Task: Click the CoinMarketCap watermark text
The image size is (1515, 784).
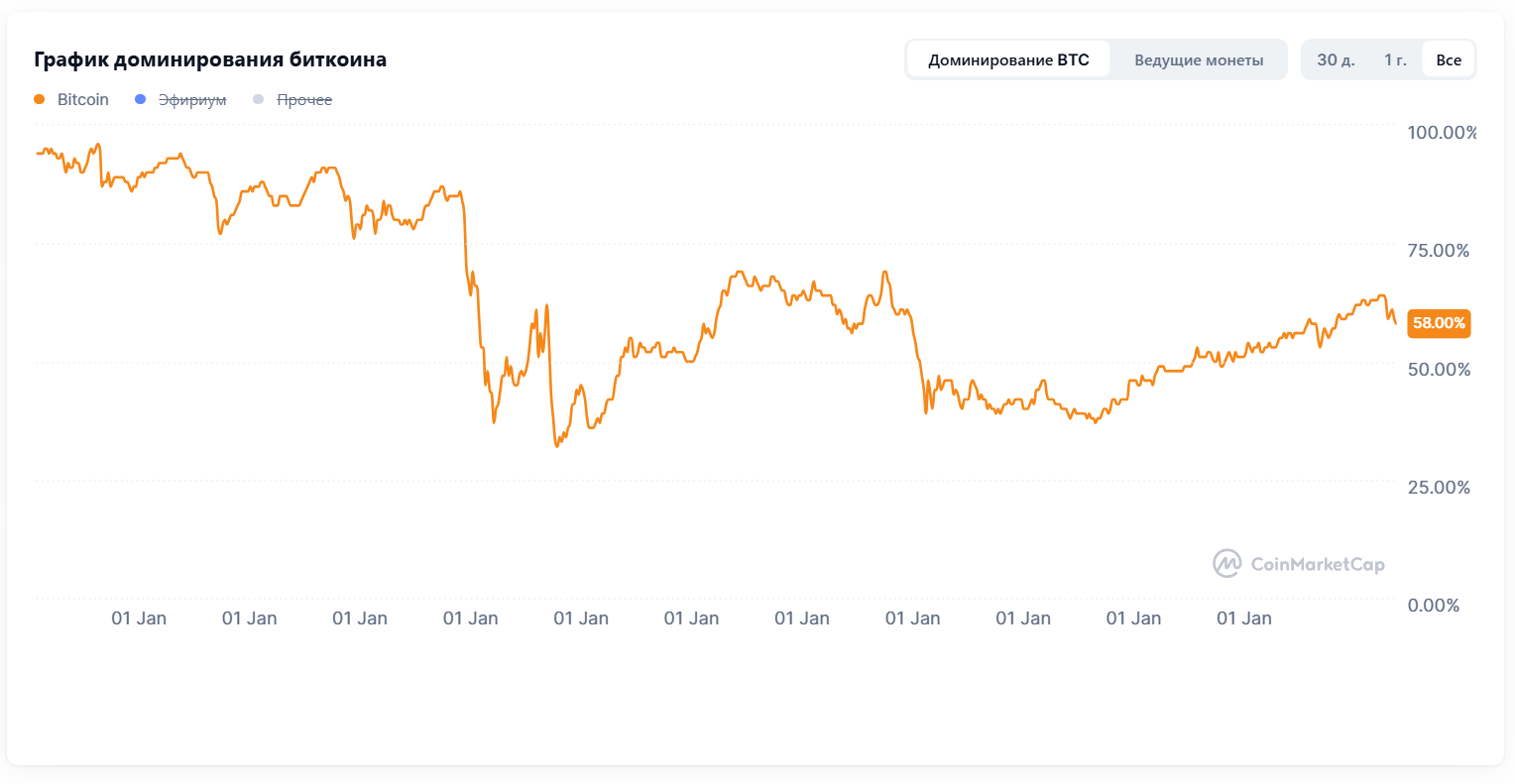Action: (x=1318, y=565)
